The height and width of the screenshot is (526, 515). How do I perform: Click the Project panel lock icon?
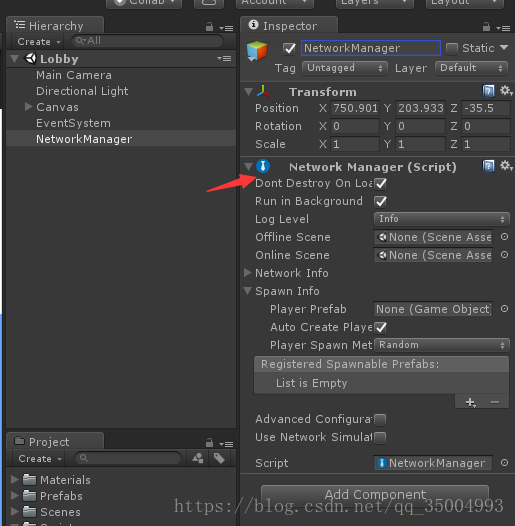(209, 443)
